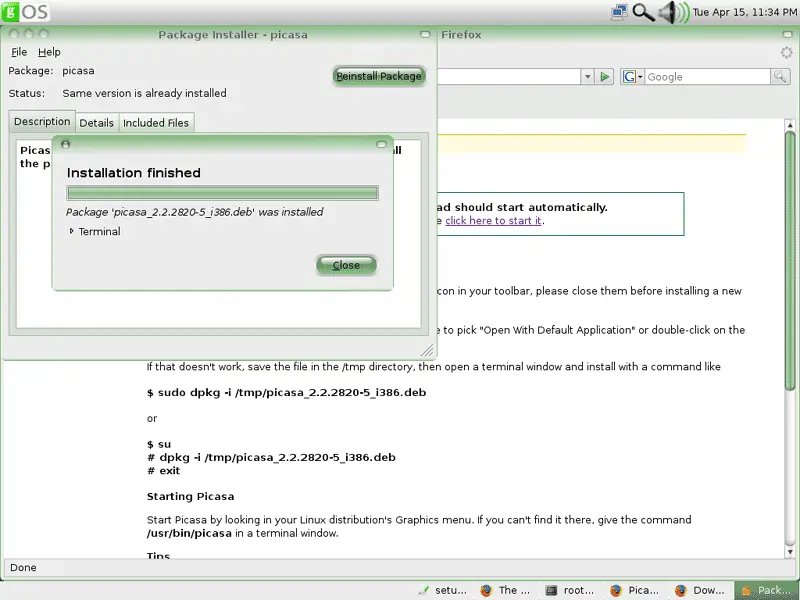Switch to the 'Pica...' Firefox taskbar item
The width and height of the screenshot is (800, 600).
635,590
